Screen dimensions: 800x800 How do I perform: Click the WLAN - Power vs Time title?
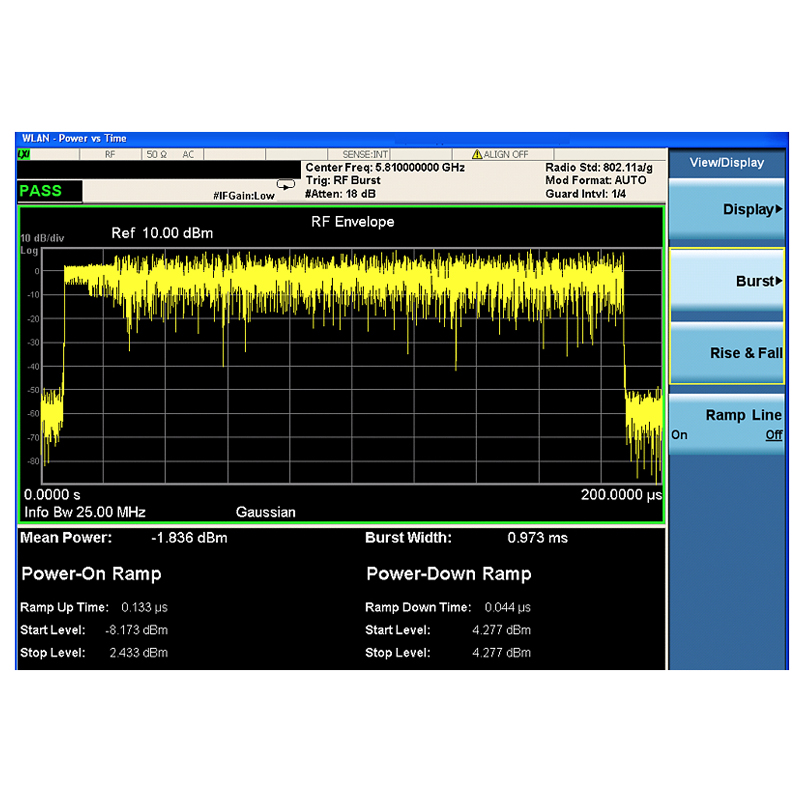74,138
